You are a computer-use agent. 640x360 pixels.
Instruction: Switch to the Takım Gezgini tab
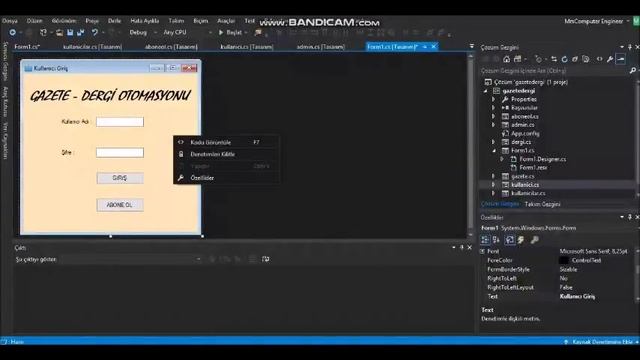coord(542,204)
